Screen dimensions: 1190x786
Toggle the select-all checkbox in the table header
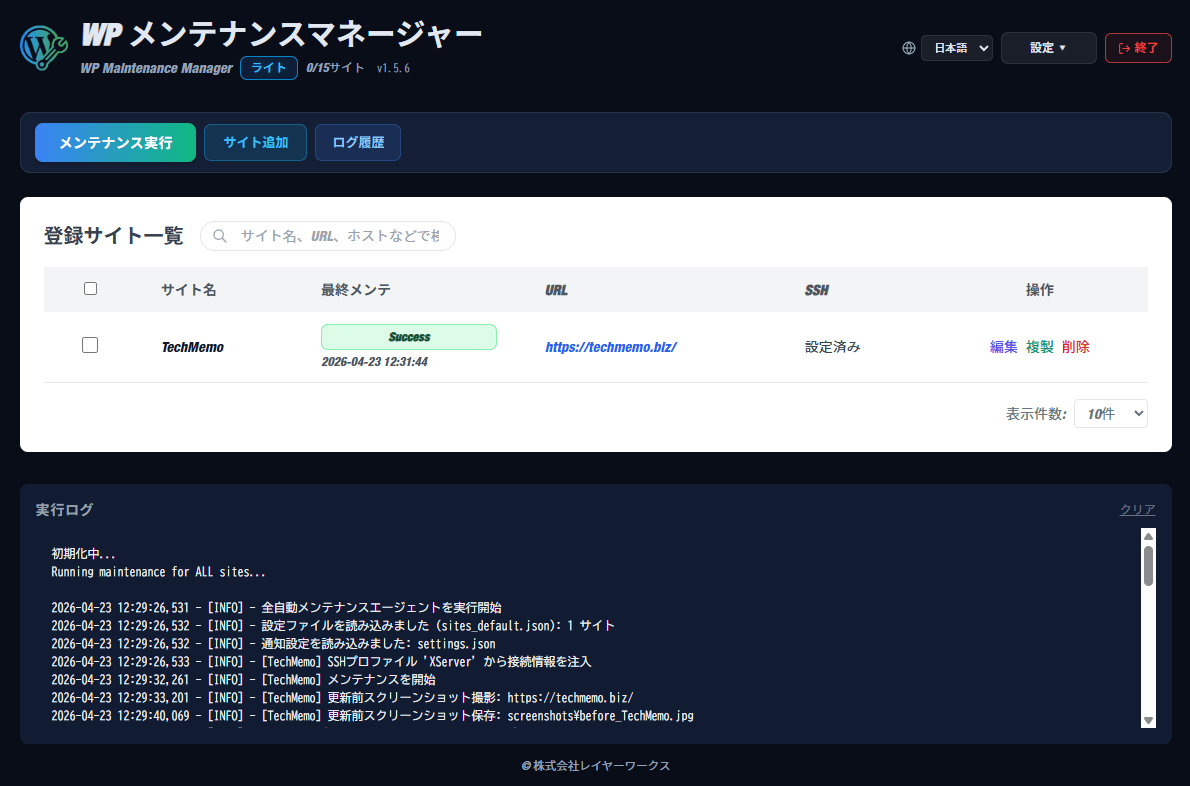tap(90, 288)
